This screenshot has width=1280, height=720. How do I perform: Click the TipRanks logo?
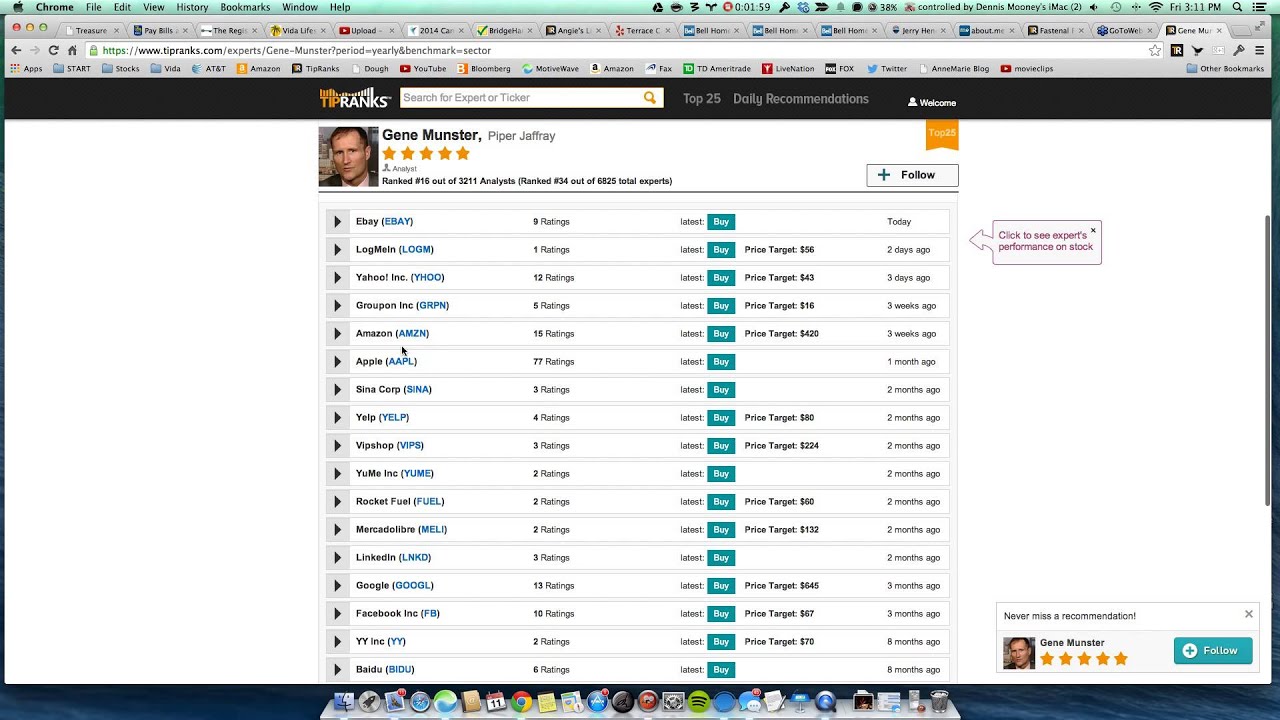355,98
